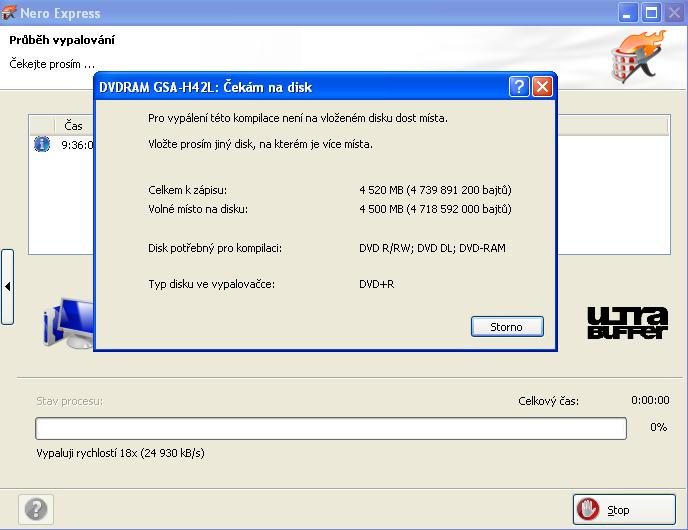Maximize the Nero Express window

click(651, 13)
